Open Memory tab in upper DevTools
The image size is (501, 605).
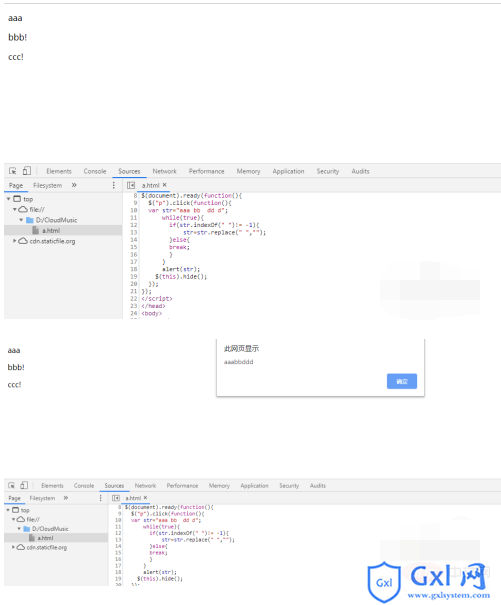248,171
